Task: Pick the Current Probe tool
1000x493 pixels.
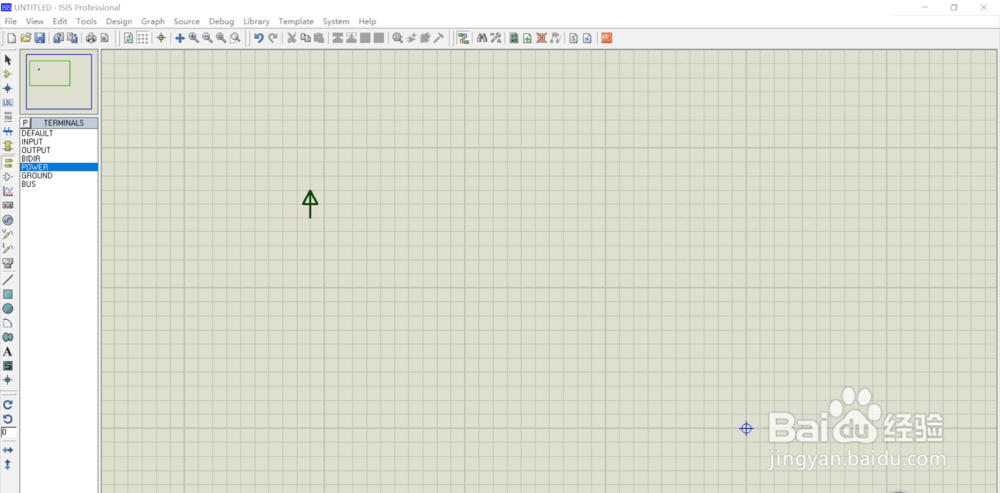Action: point(8,248)
